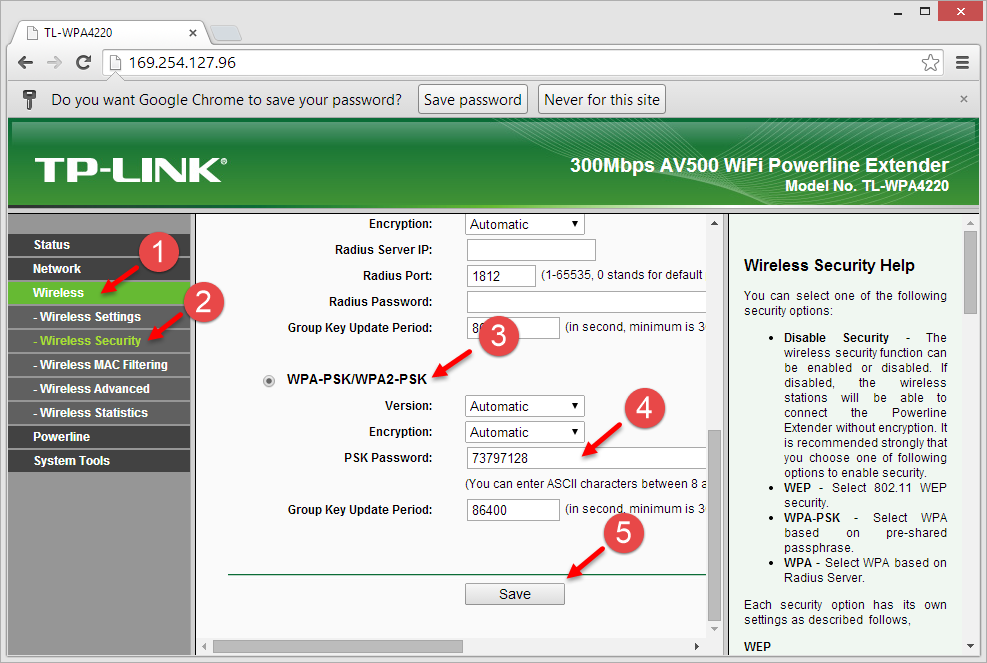Click the PSK Password label
The height and width of the screenshot is (663, 987).
(388, 458)
